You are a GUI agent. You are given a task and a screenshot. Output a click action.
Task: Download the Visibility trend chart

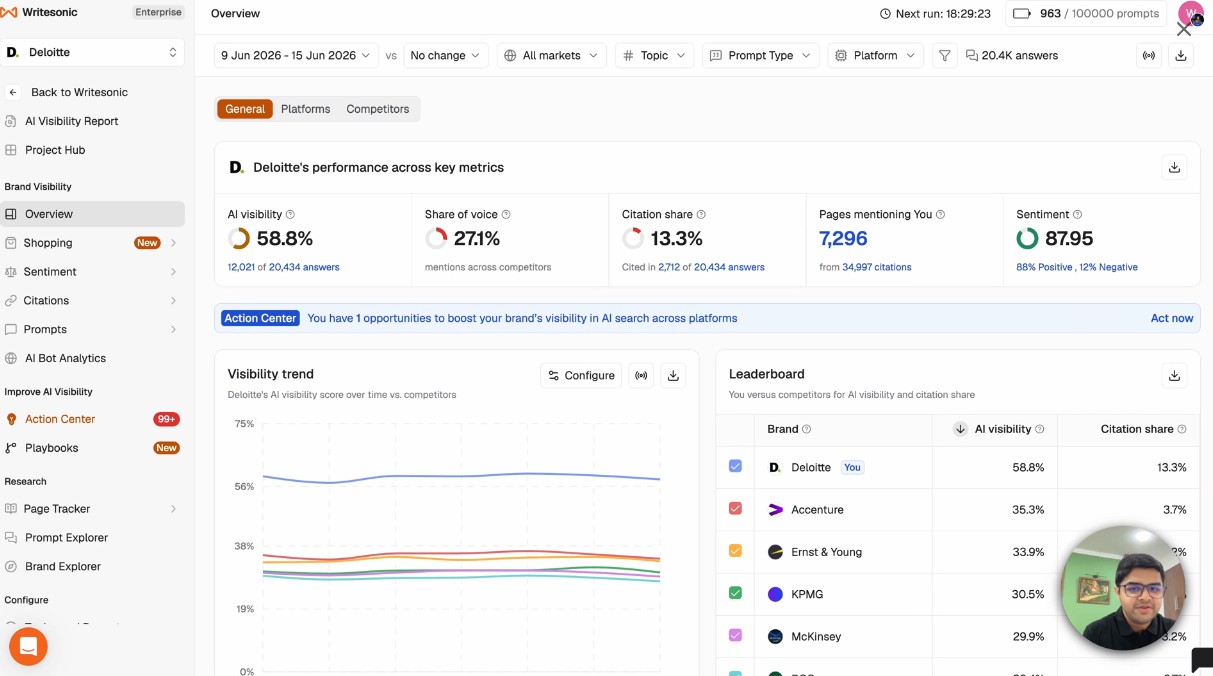coord(673,376)
